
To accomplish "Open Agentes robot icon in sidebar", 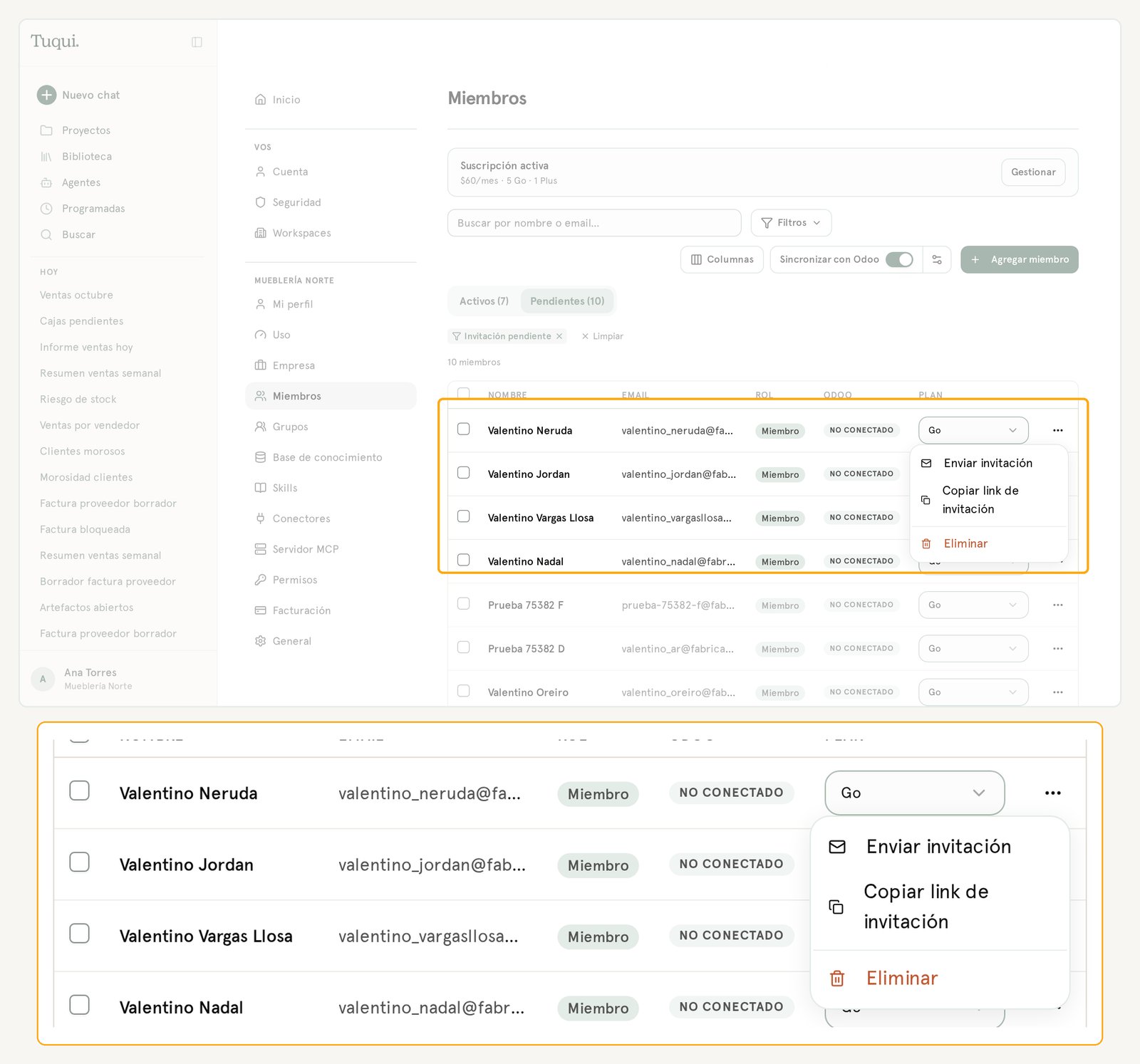I will (46, 183).
